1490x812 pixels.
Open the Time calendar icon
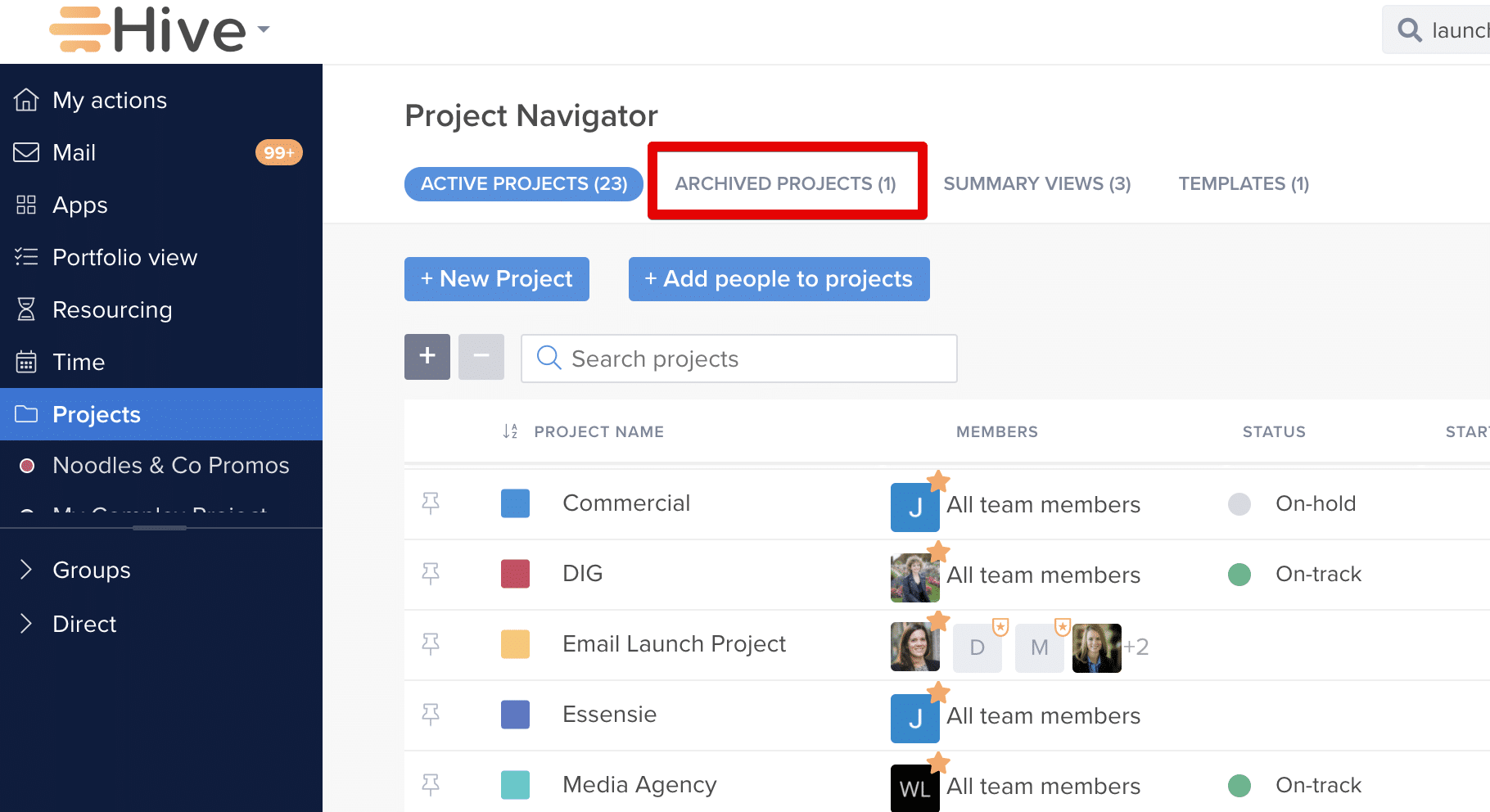click(x=26, y=362)
